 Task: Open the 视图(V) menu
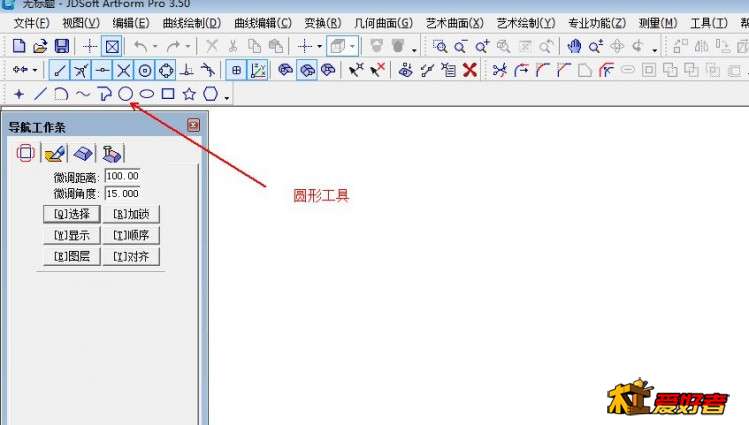tap(81, 23)
